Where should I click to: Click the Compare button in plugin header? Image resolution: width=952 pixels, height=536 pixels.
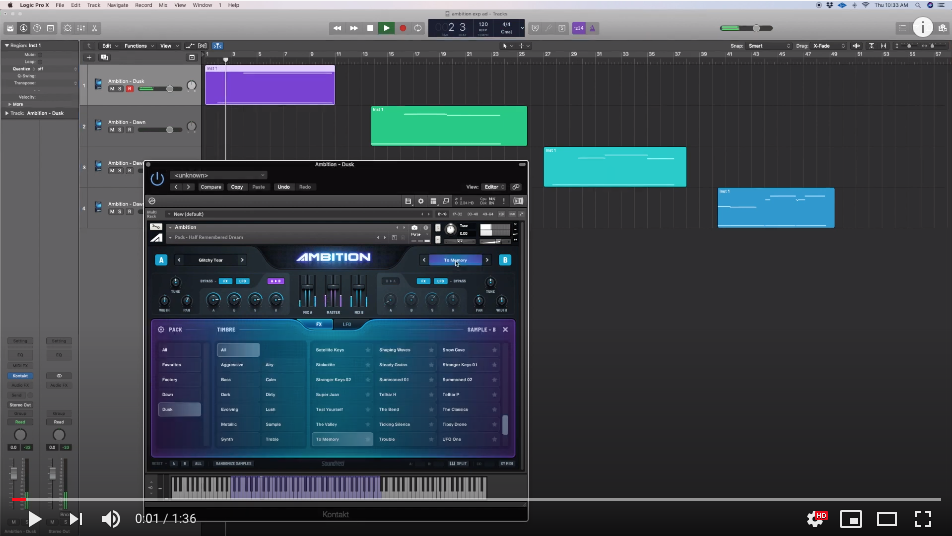pos(211,187)
